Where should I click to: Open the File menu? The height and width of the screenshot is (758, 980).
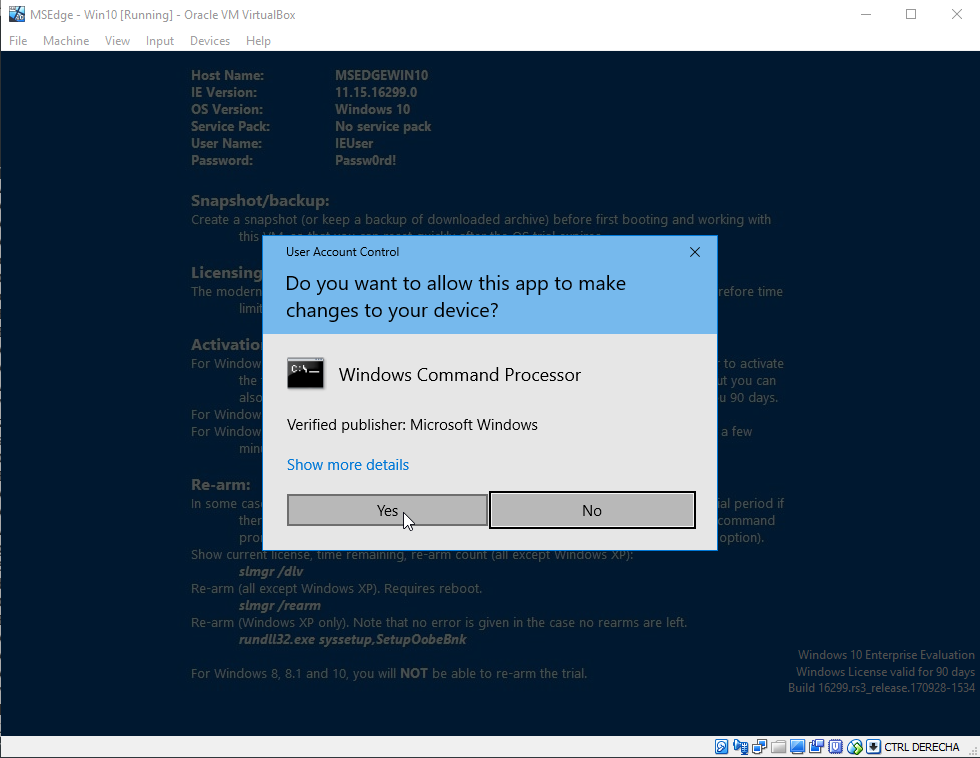[x=18, y=41]
